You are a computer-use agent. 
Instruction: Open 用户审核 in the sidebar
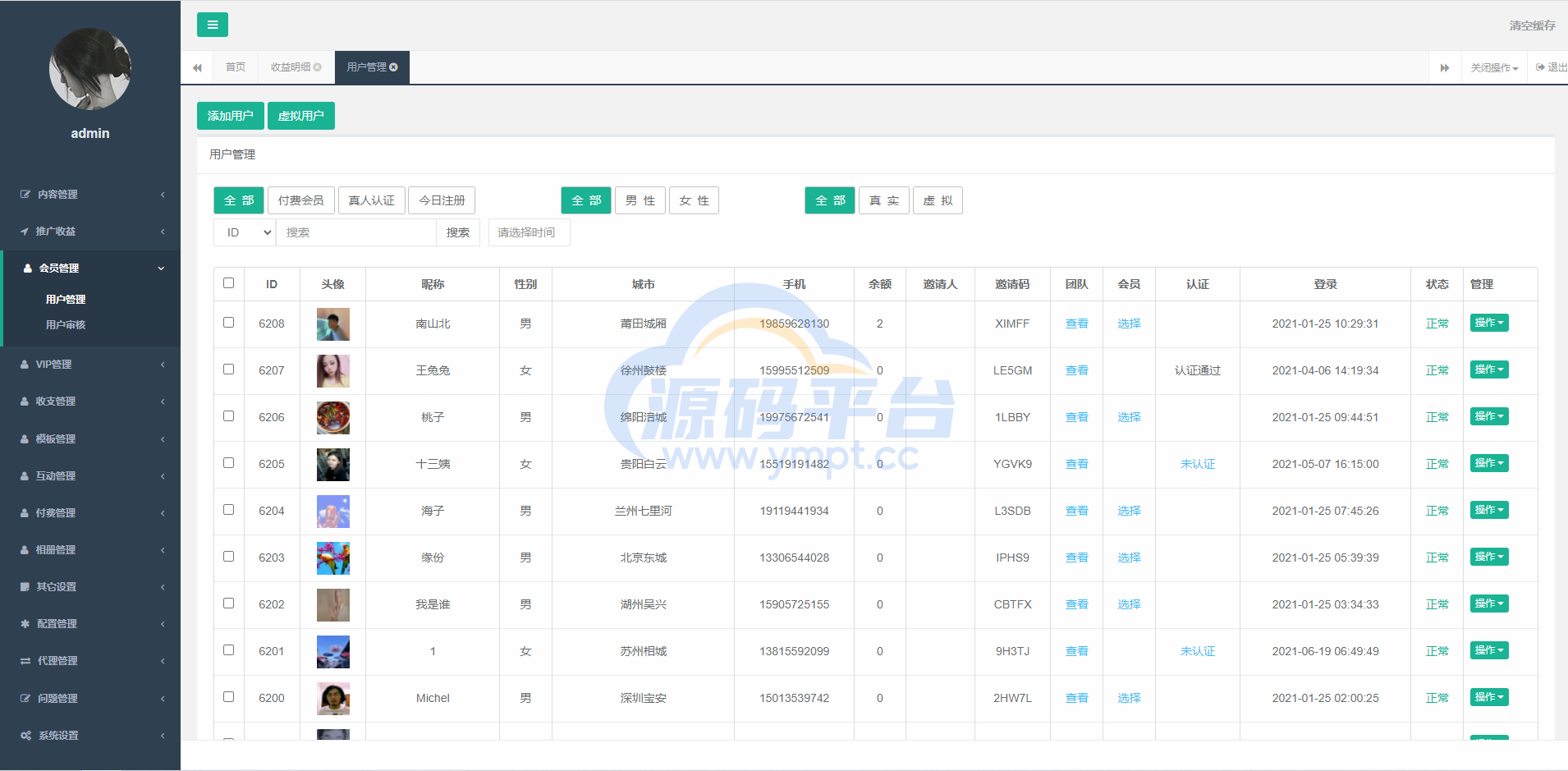[66, 325]
